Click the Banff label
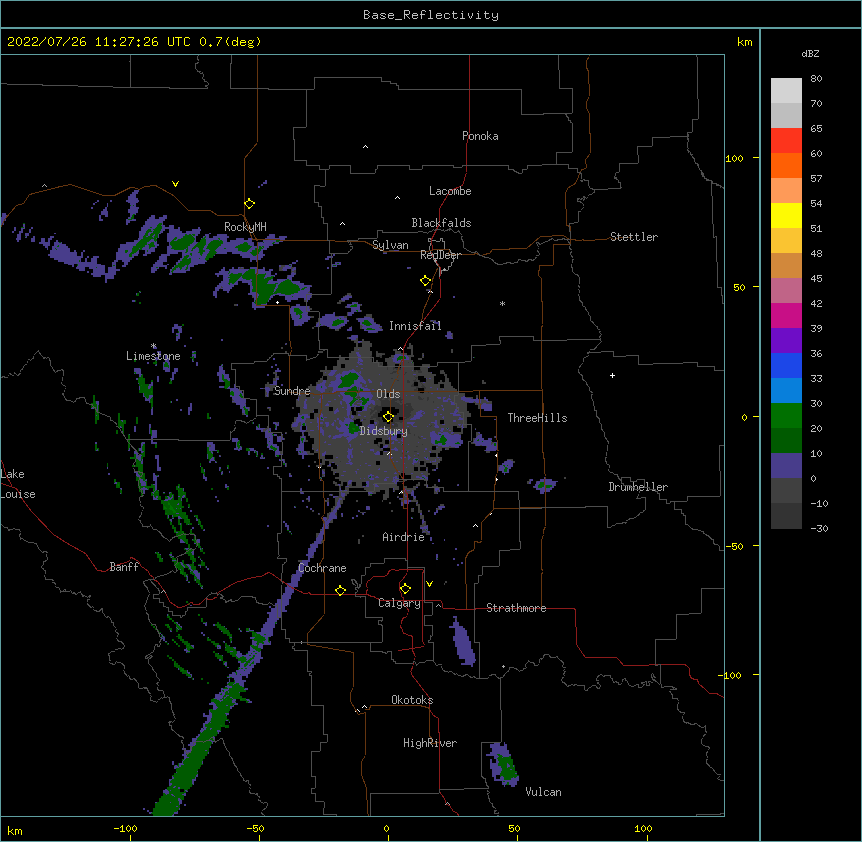This screenshot has width=862, height=842. pos(124,567)
